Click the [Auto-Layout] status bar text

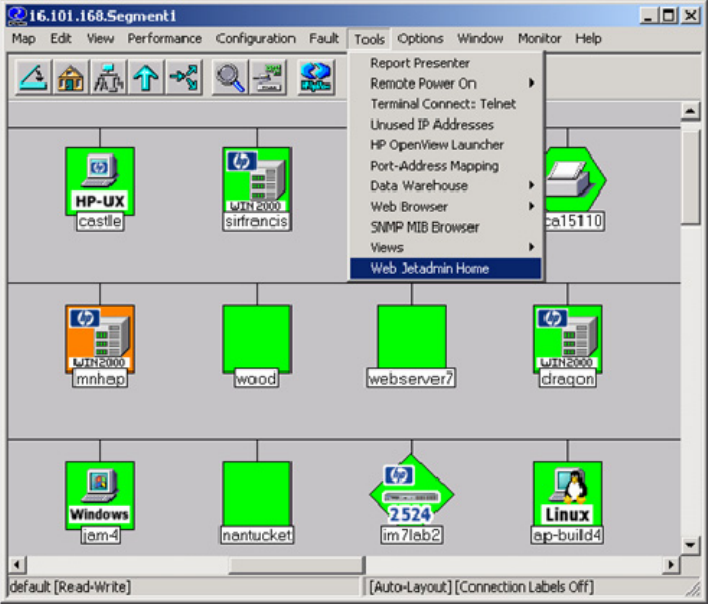[x=410, y=587]
